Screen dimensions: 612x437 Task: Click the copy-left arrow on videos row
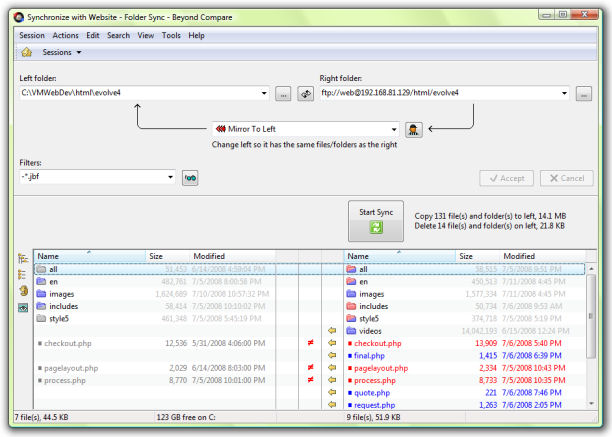[x=332, y=331]
